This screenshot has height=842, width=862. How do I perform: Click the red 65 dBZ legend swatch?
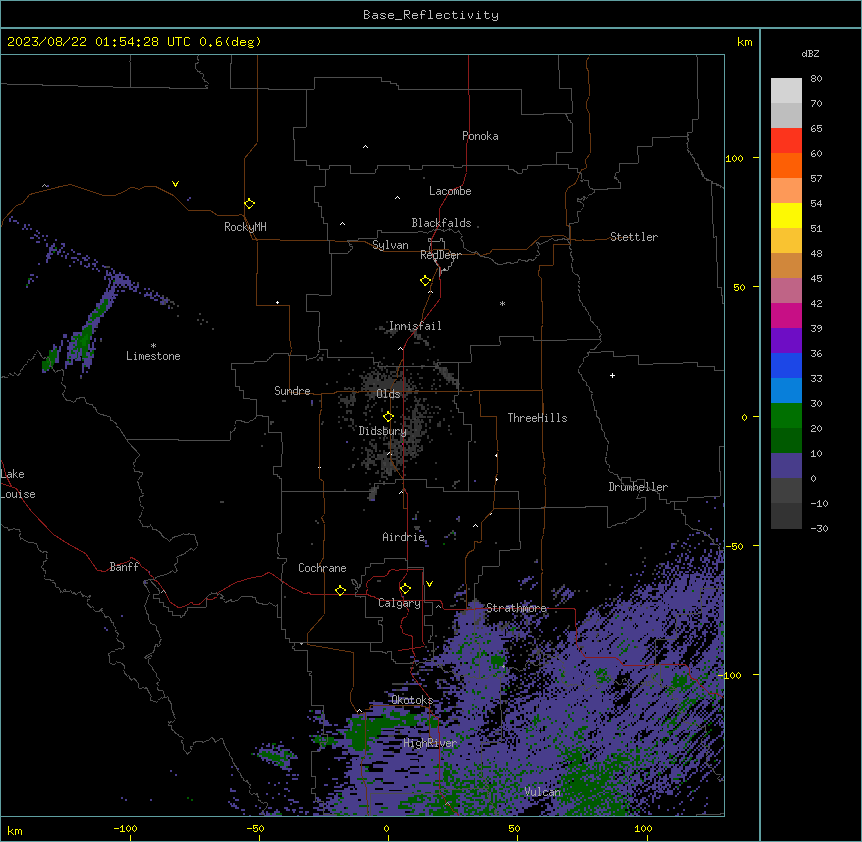(x=786, y=140)
